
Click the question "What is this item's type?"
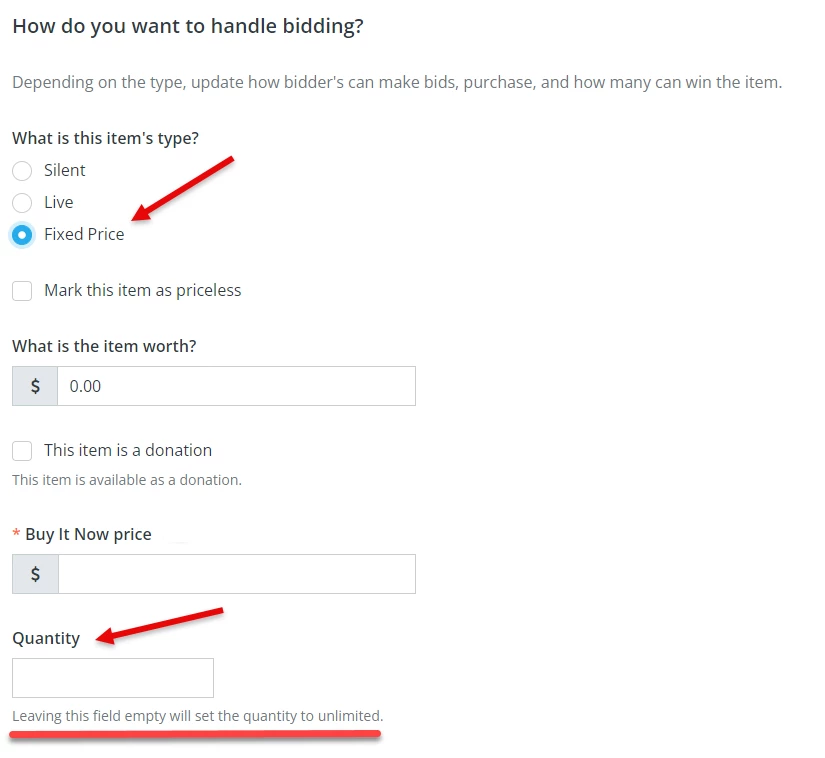pyautogui.click(x=105, y=138)
